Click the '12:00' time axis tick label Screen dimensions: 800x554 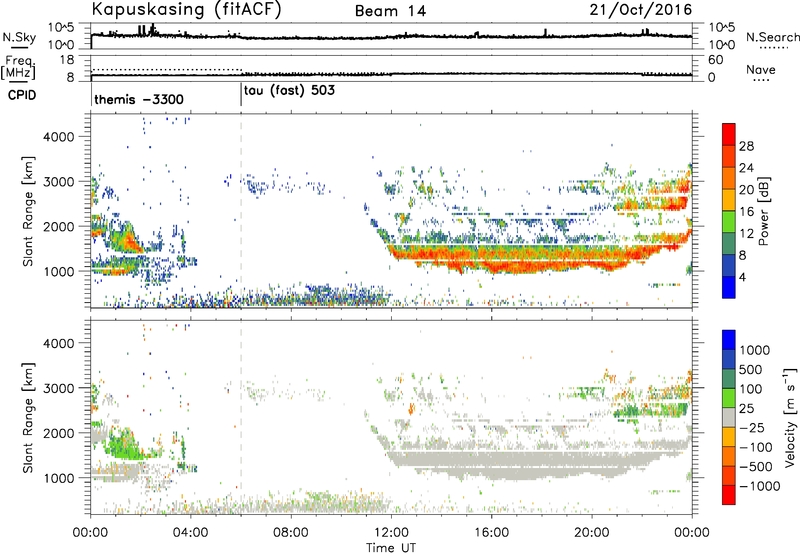click(x=391, y=533)
